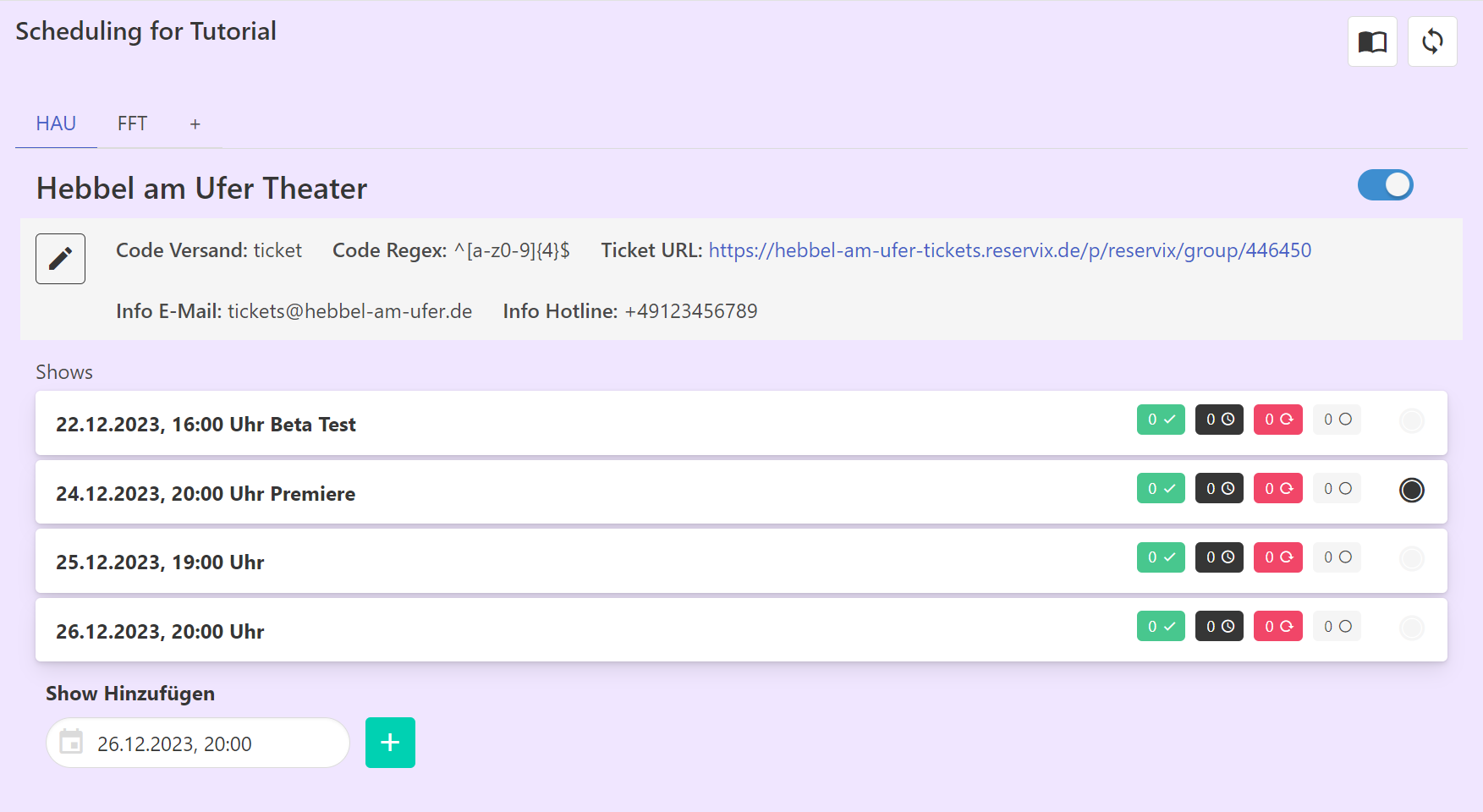The width and height of the screenshot is (1483, 812).
Task: Add show with the teal plus button
Action: pos(390,743)
